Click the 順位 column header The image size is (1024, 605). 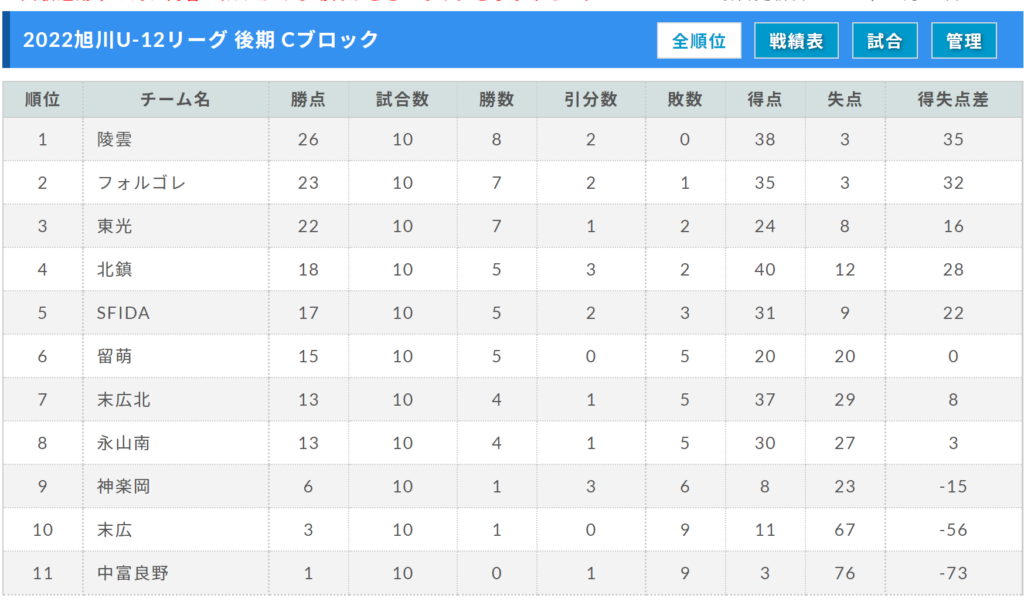tap(42, 99)
